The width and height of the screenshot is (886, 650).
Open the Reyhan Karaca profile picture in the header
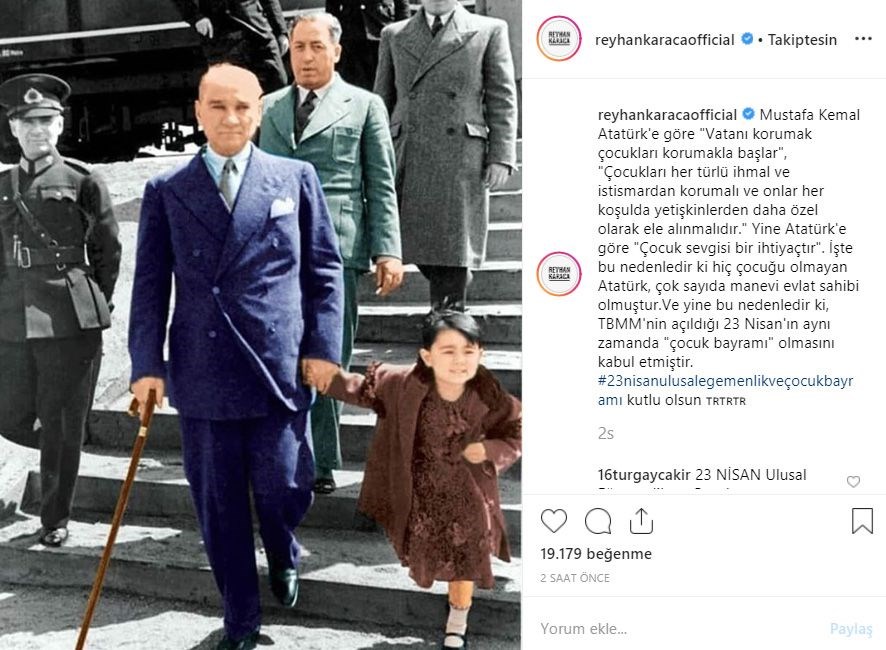(x=559, y=38)
